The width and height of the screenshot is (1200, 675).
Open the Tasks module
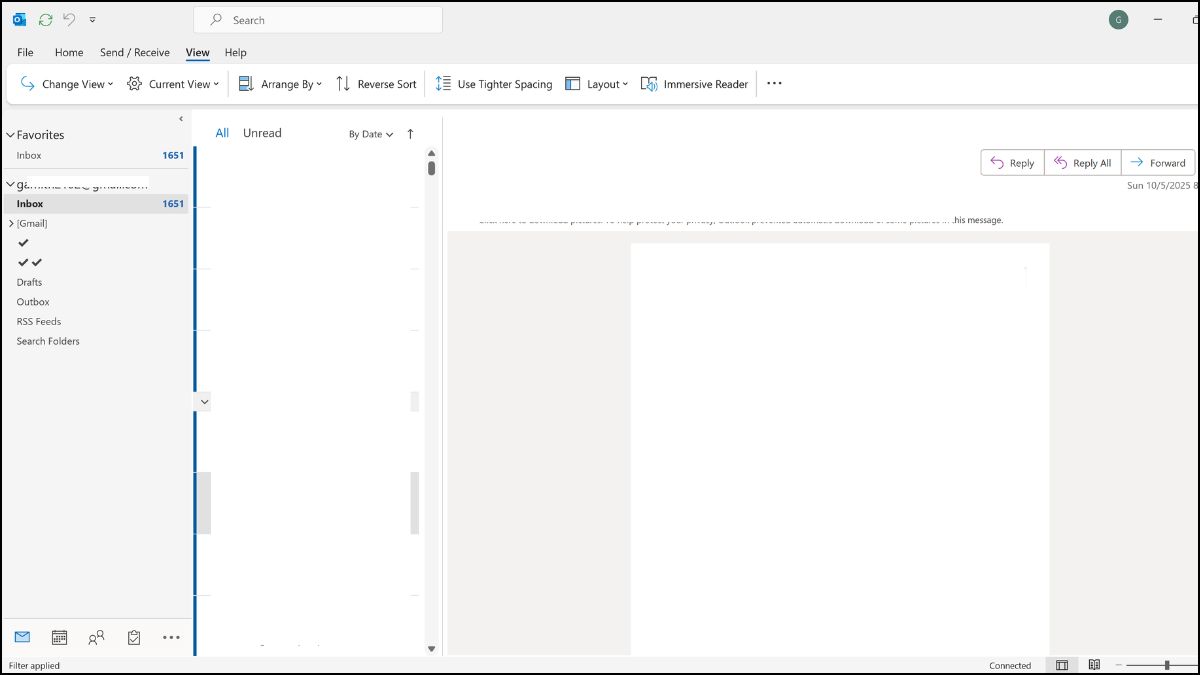point(134,637)
